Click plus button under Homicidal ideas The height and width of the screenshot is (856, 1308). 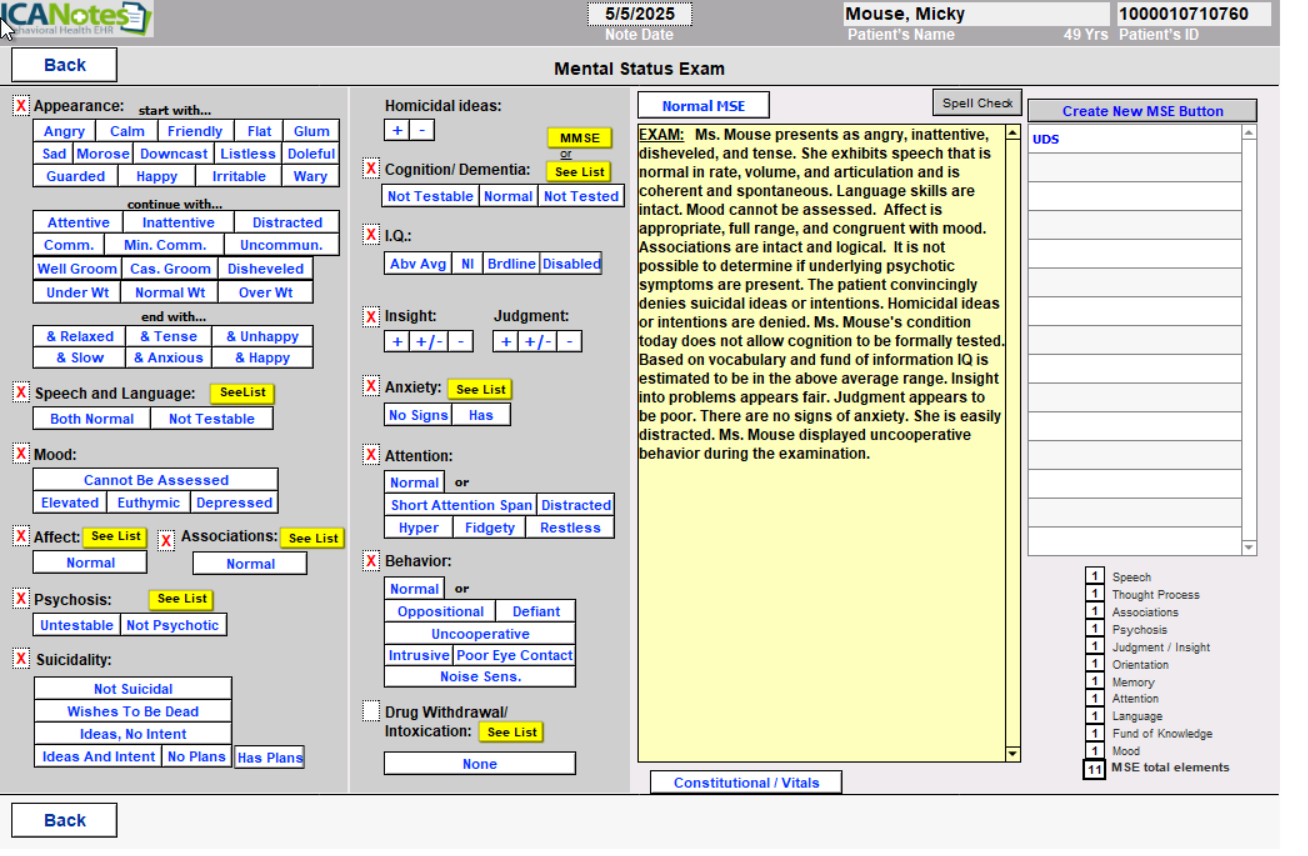coord(397,130)
